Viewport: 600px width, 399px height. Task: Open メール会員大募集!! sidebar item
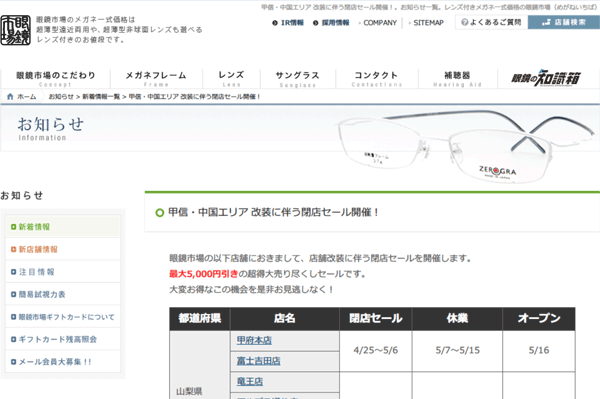point(63,362)
